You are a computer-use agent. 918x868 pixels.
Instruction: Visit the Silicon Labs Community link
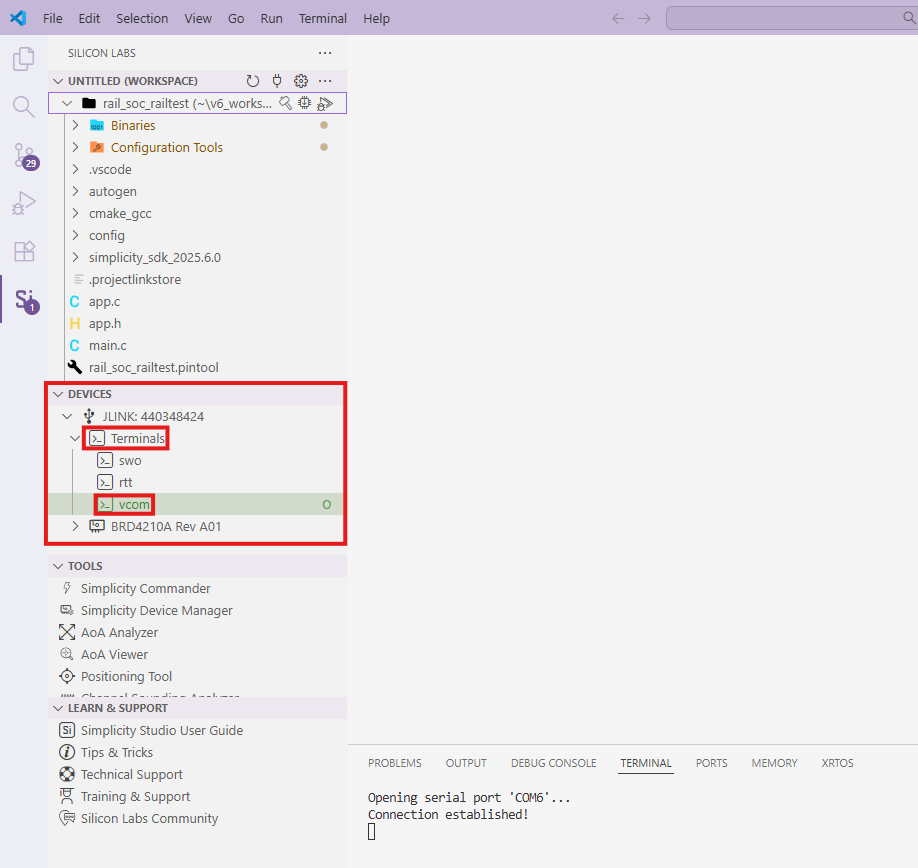point(148,818)
